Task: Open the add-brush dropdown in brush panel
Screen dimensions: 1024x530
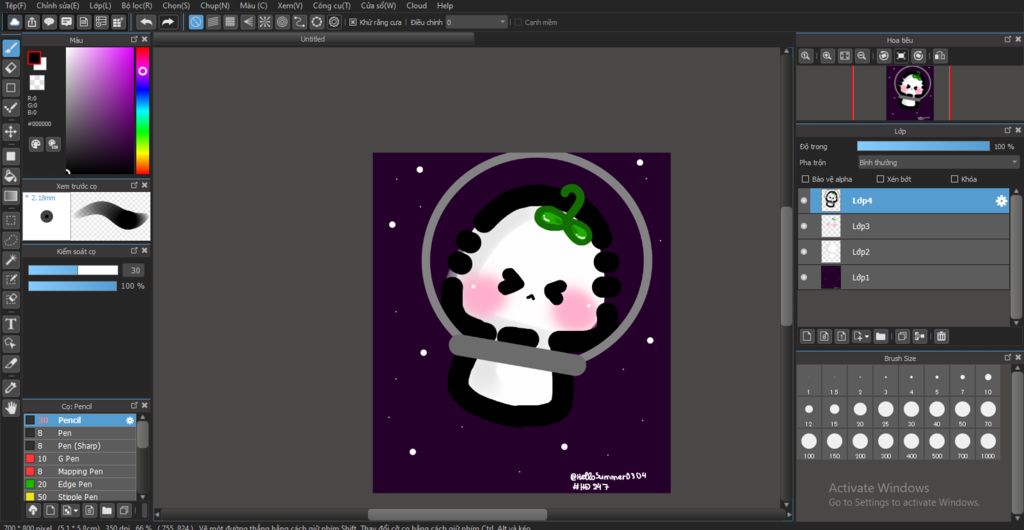Action: (x=71, y=510)
